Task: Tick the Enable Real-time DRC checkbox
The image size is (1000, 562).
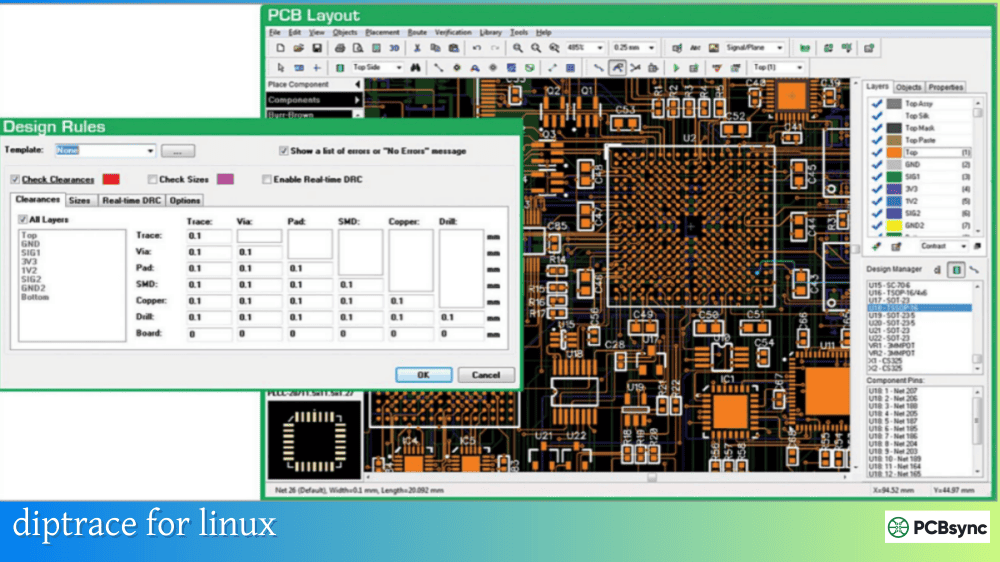Action: point(267,179)
